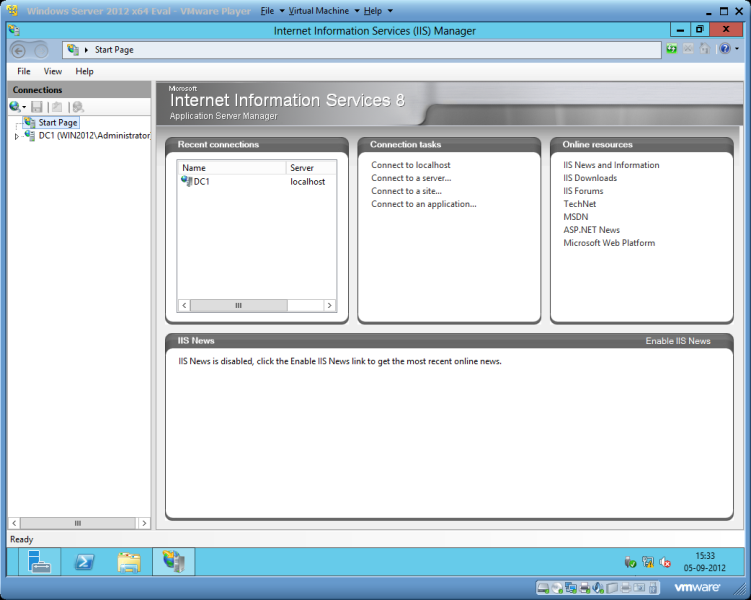Open the VMware Virtual Machine dropdown menu
Viewport: 751px width, 600px height.
(319, 10)
